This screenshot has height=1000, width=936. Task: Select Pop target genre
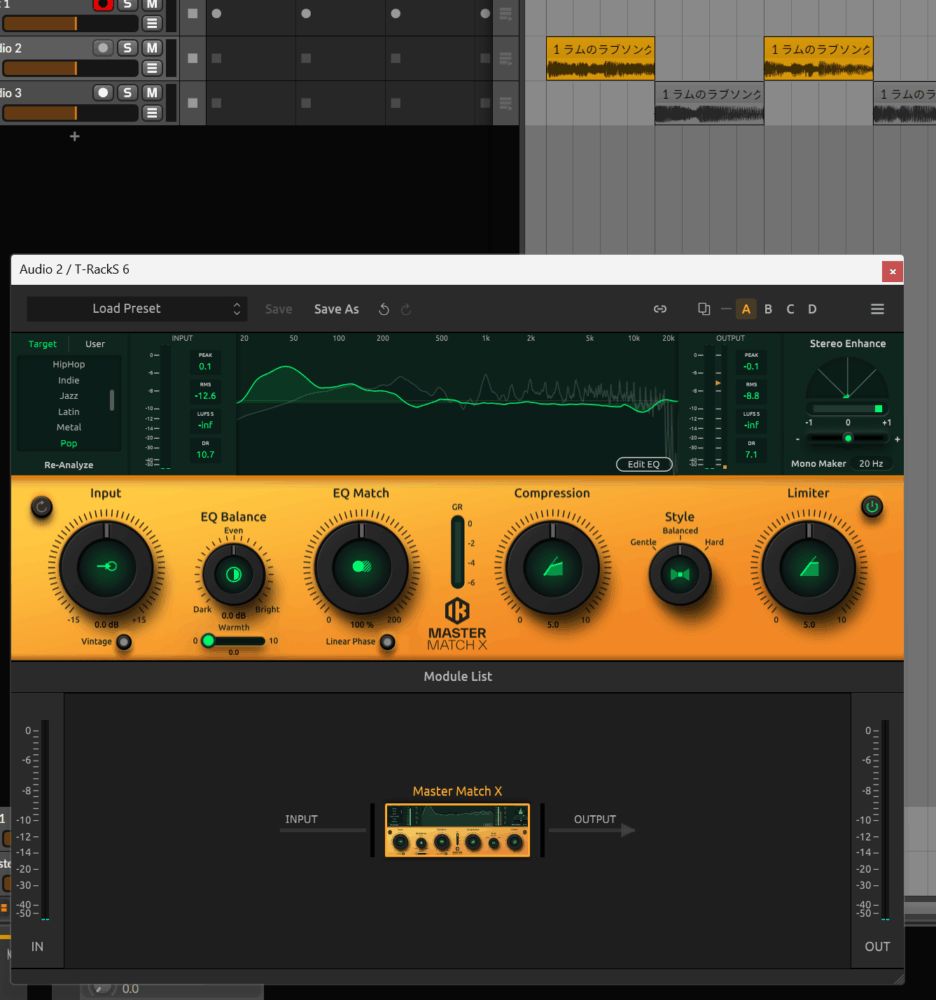69,443
